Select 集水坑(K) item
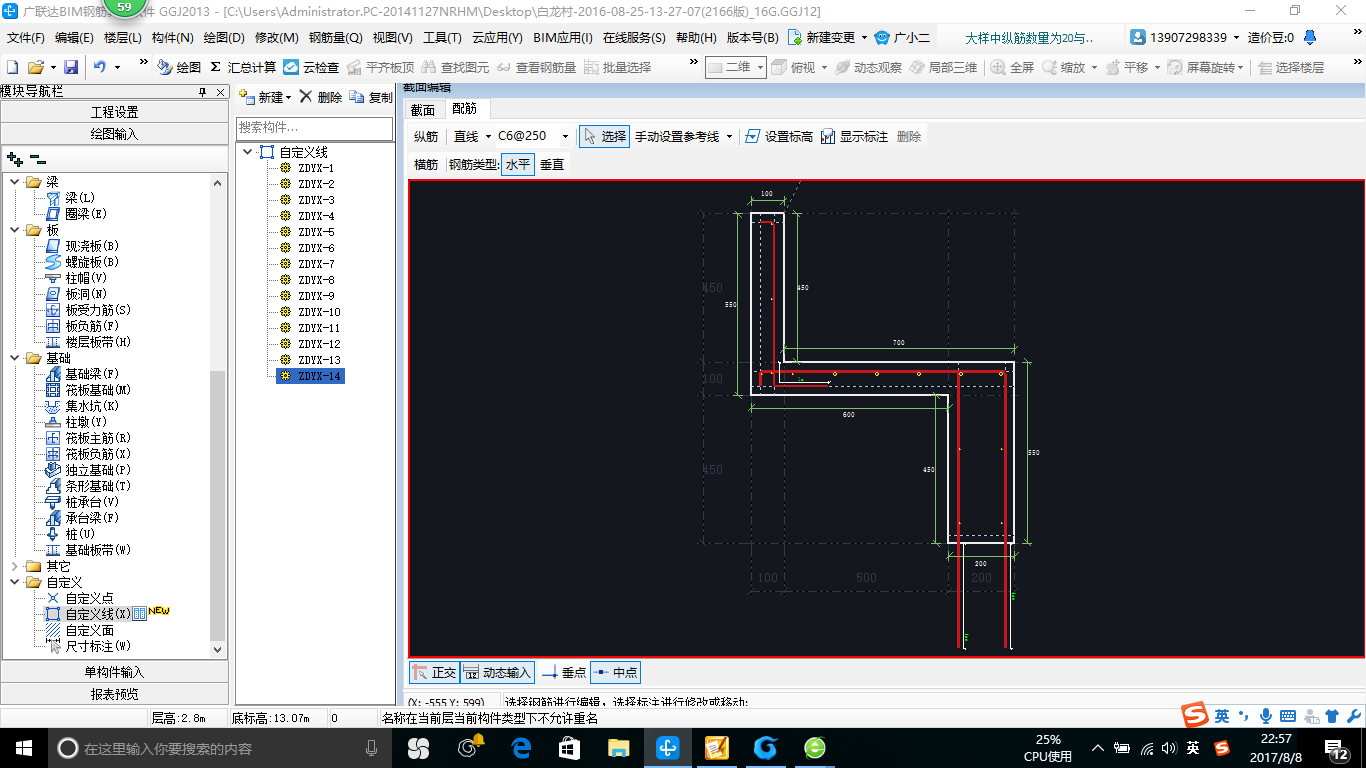 click(x=82, y=406)
